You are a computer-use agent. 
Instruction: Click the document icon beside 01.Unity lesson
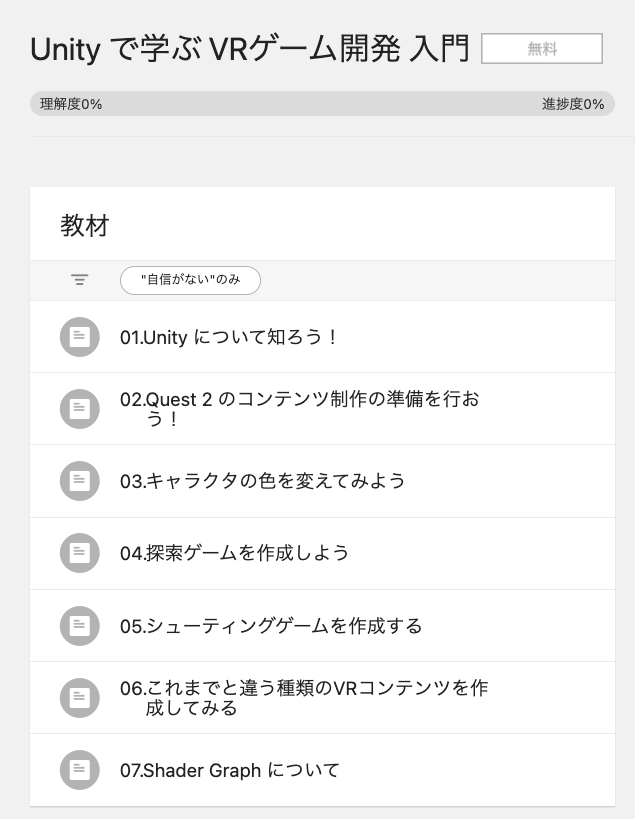coord(79,336)
